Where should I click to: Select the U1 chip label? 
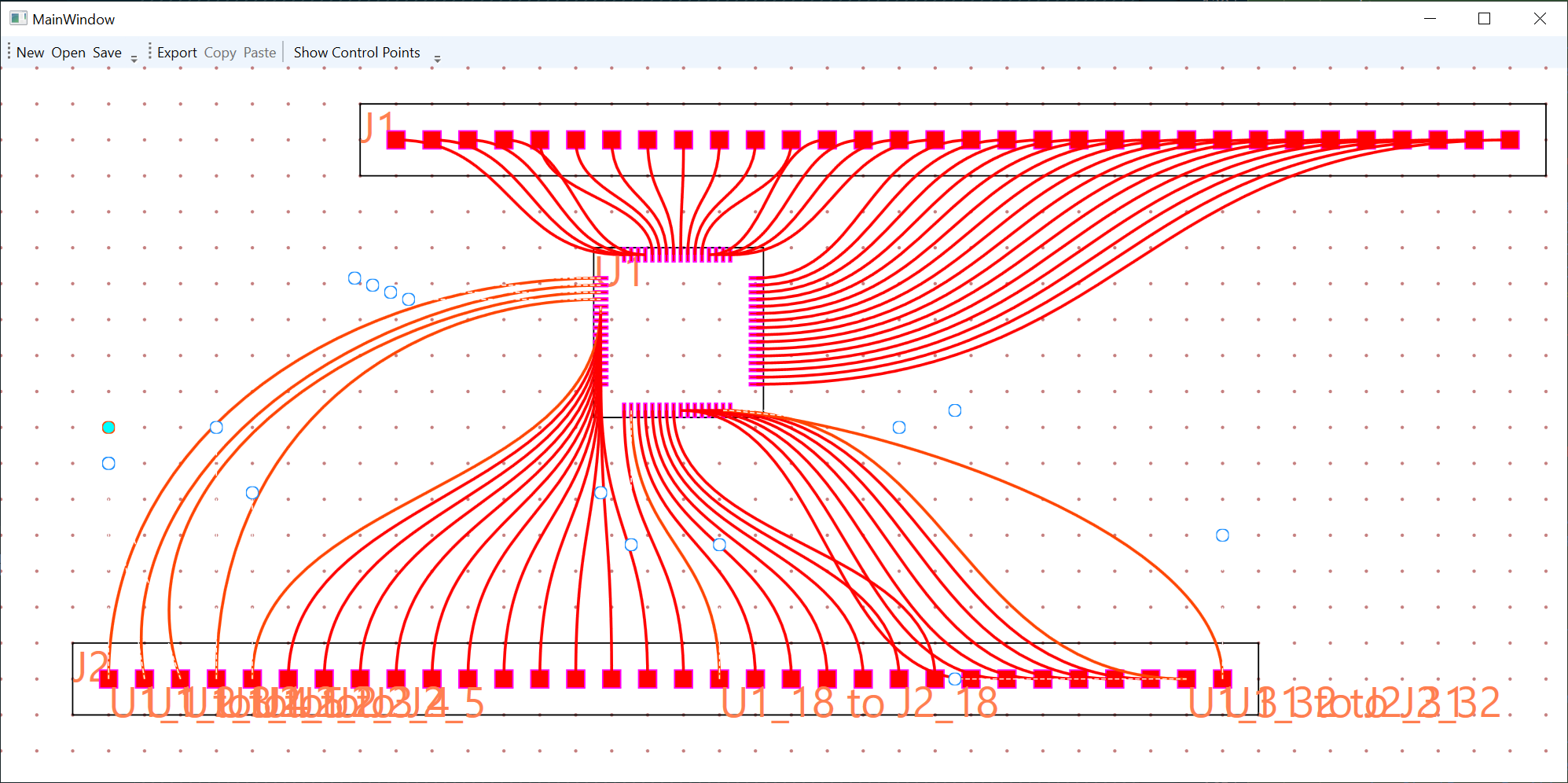point(619,271)
